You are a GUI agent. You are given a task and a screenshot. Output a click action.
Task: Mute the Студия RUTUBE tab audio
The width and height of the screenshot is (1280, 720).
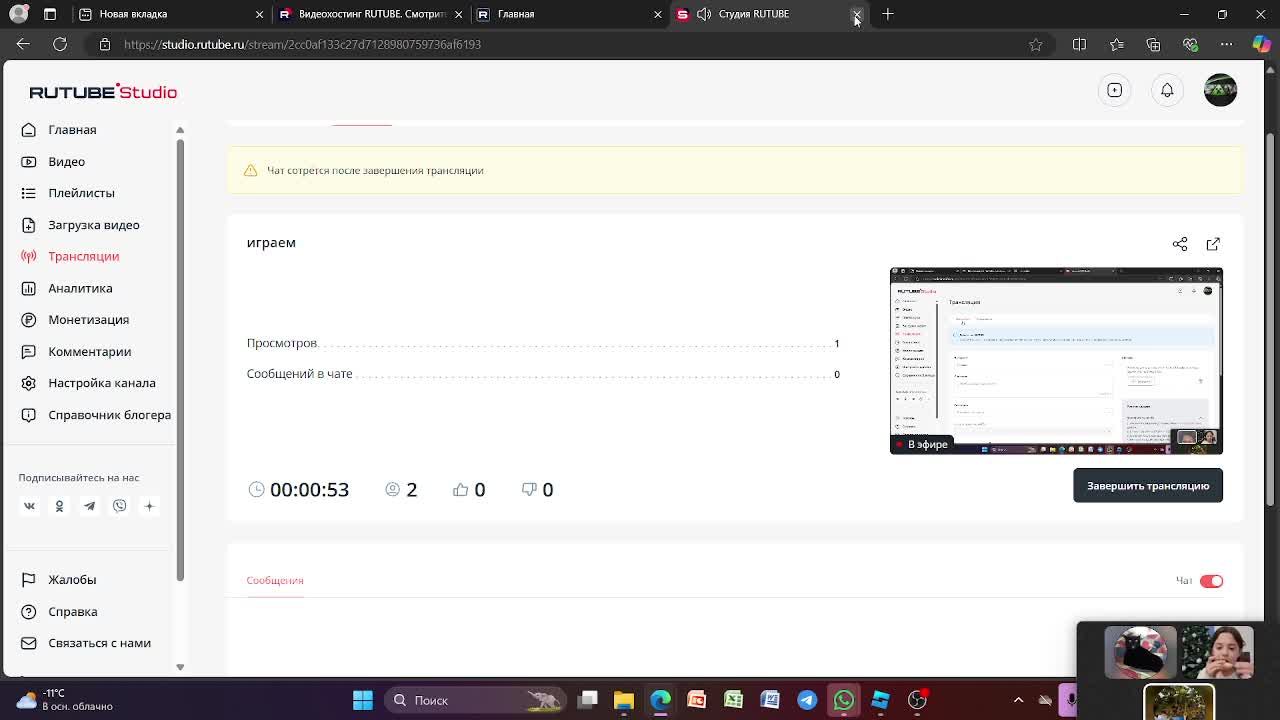coord(704,14)
